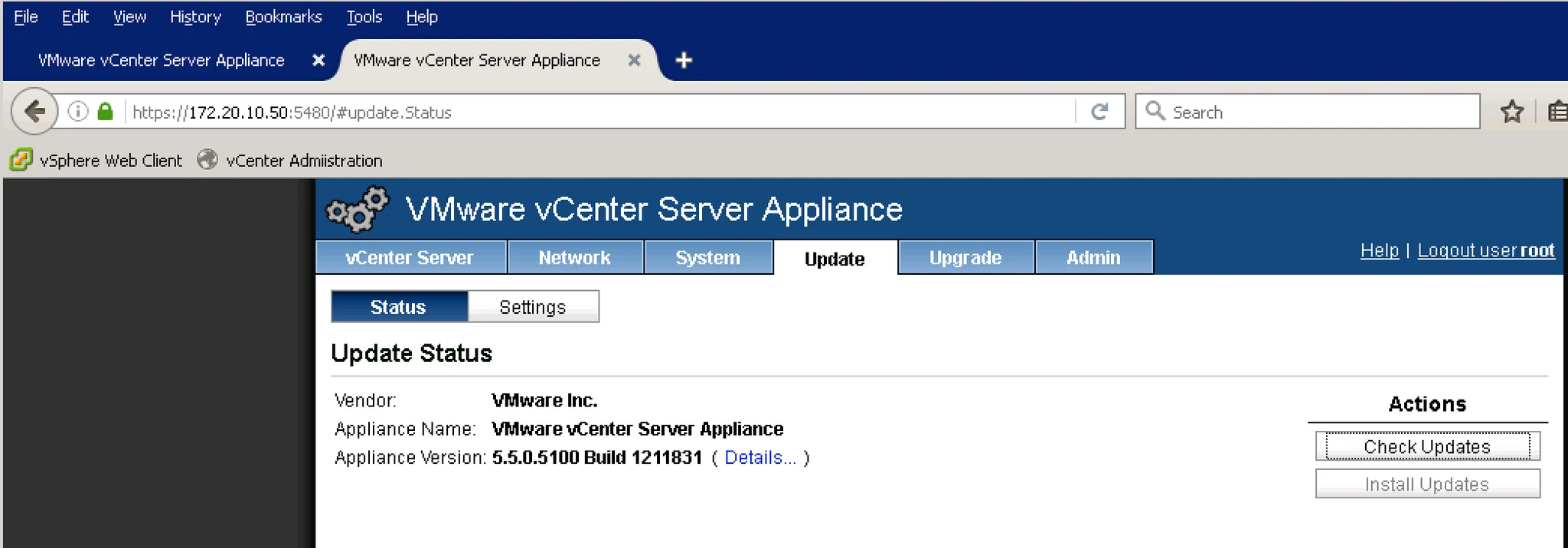The height and width of the screenshot is (548, 1568).
Task: Click in the browser Search field
Action: (1308, 112)
